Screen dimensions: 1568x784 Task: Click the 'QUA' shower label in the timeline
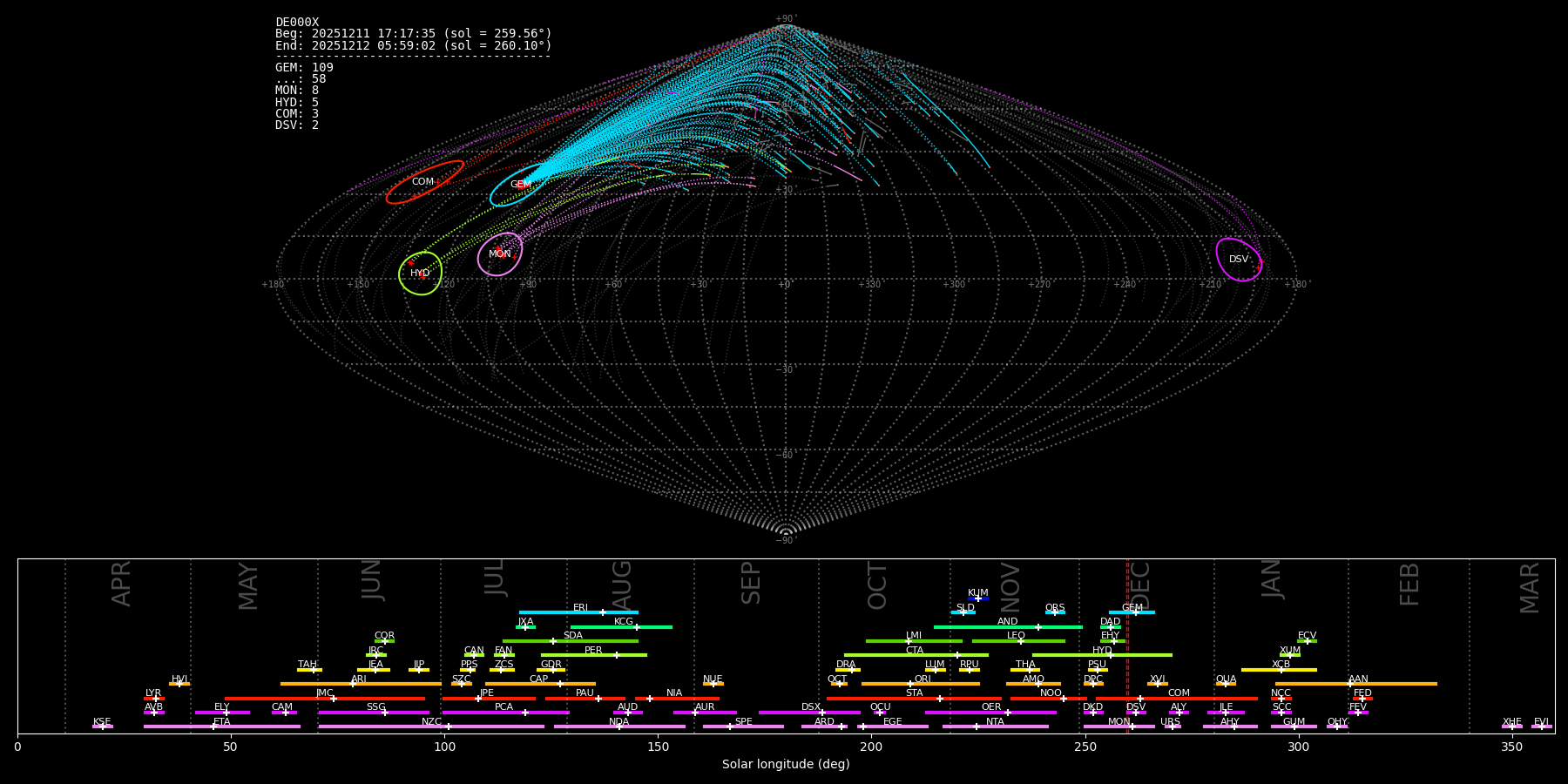tap(1227, 679)
